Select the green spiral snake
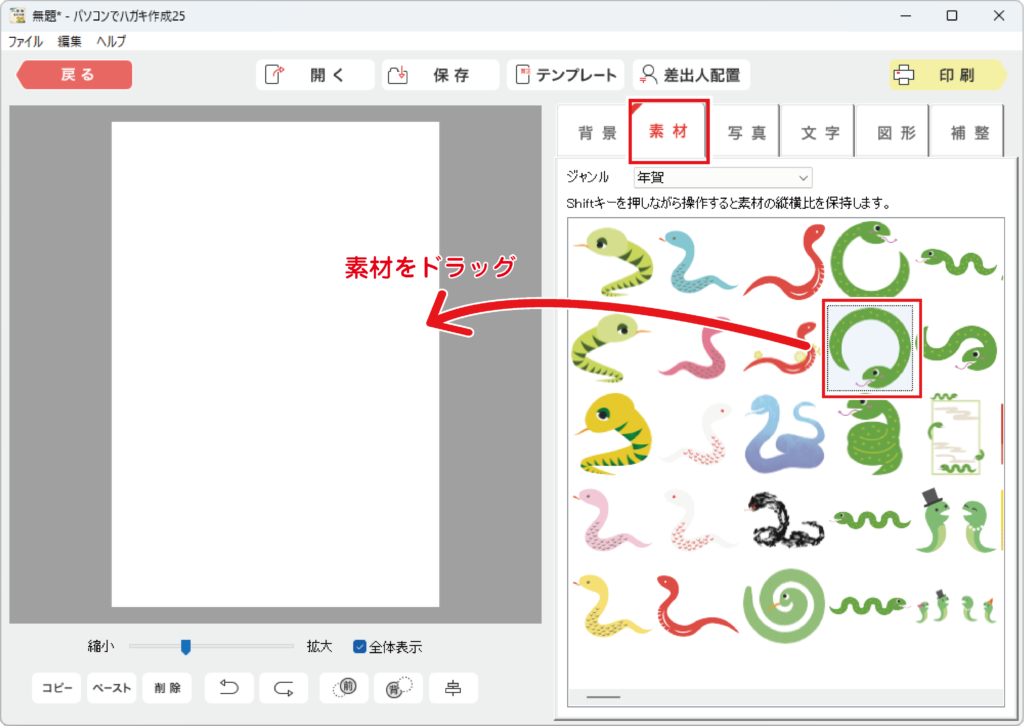The height and width of the screenshot is (726, 1024). [784, 605]
